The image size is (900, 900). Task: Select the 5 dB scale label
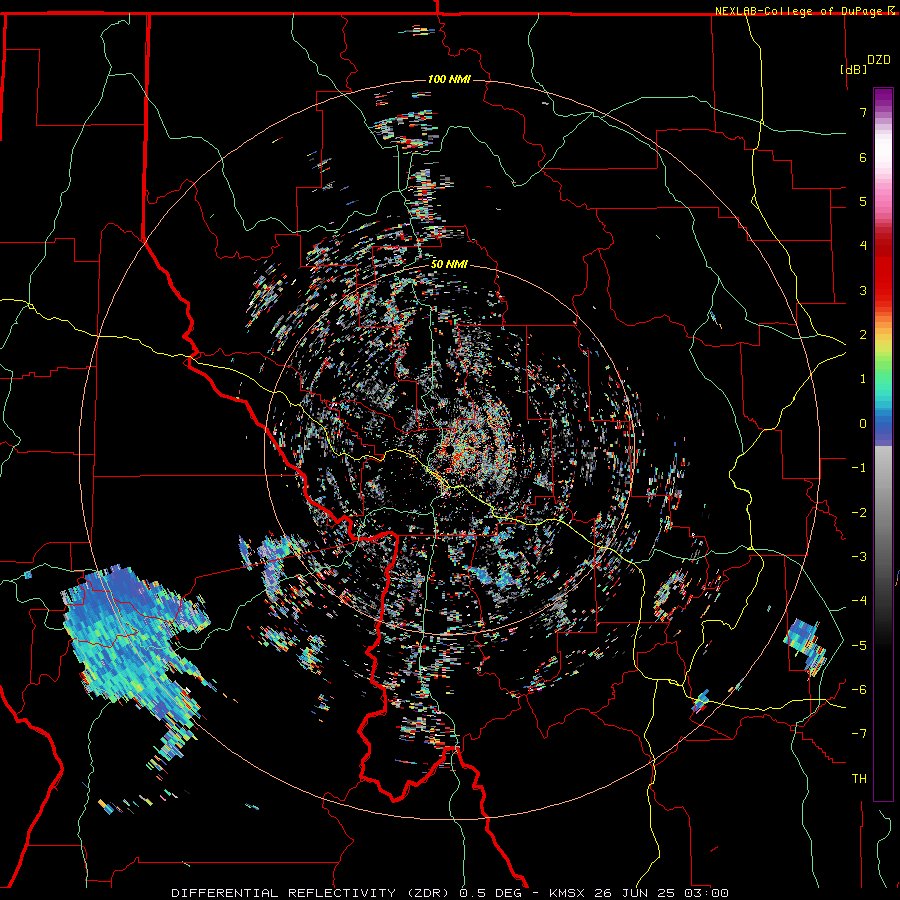pos(863,201)
